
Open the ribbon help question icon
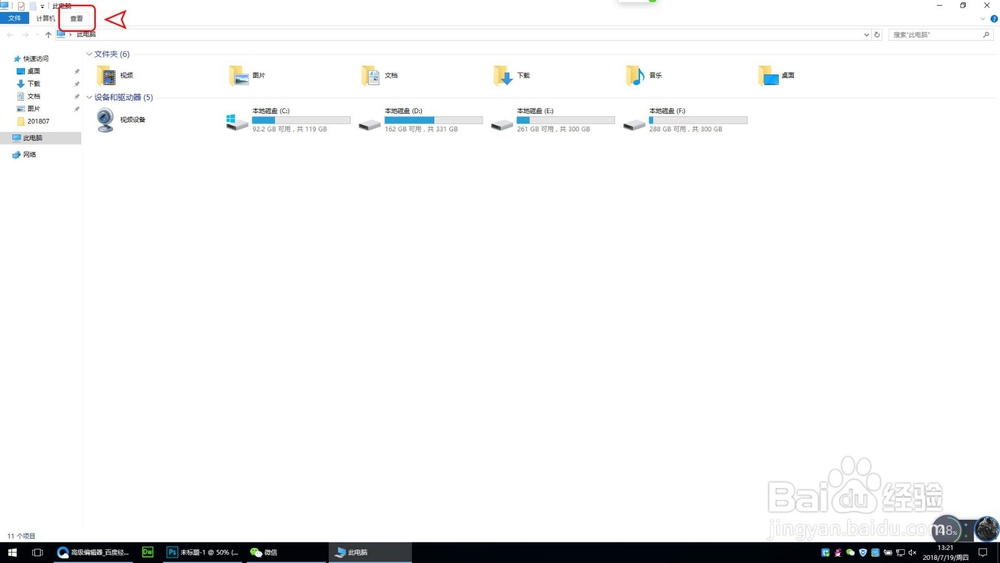pyautogui.click(x=994, y=18)
